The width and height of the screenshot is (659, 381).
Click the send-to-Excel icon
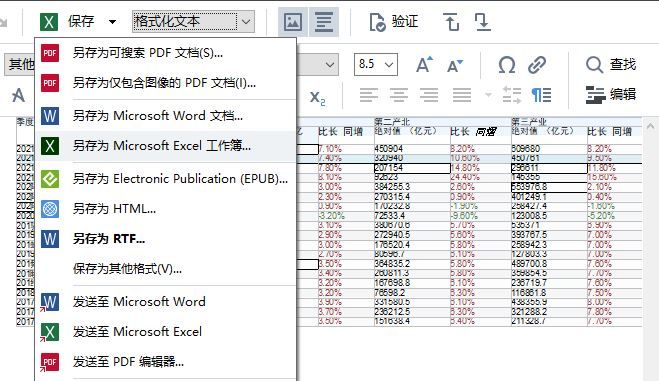tap(50, 332)
